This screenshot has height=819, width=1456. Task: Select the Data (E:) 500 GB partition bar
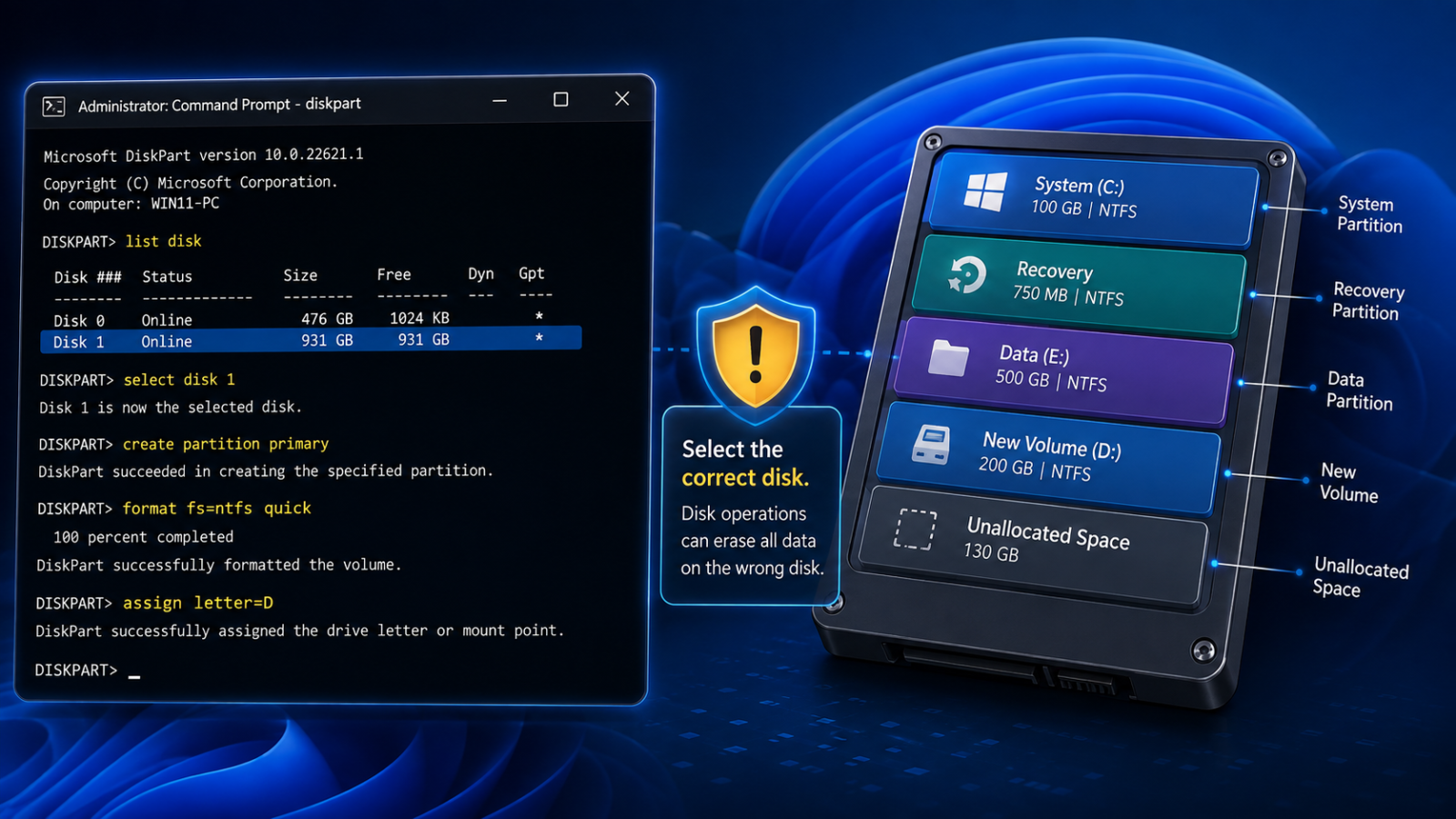pos(1062,370)
